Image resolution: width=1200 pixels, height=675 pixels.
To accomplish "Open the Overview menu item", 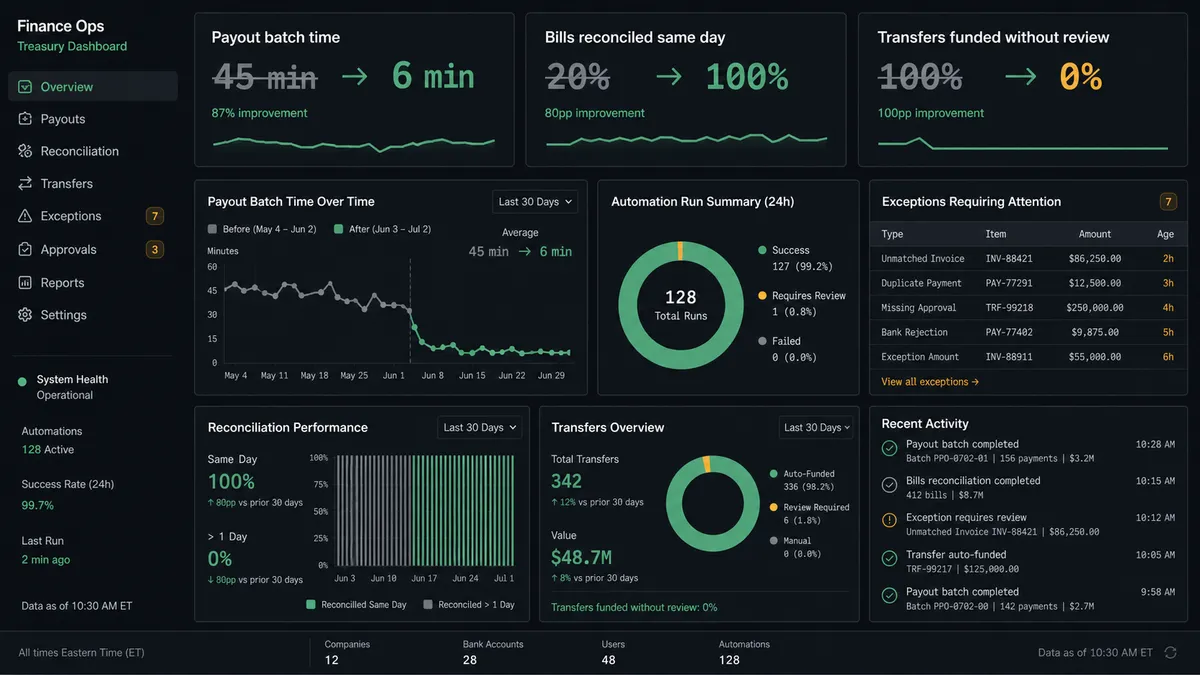I will [x=93, y=87].
